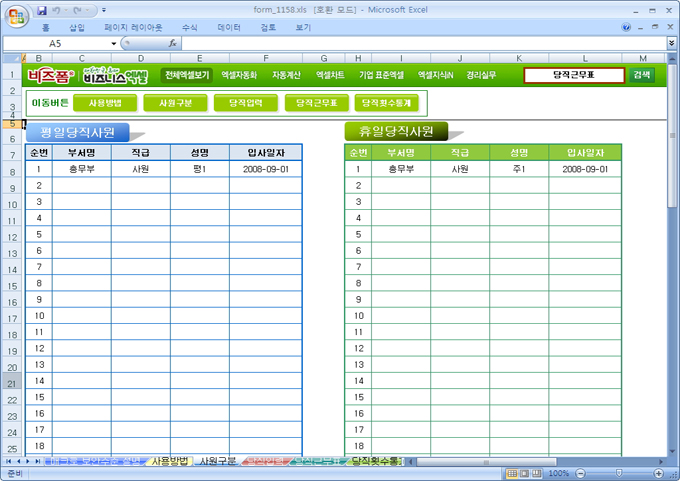Image resolution: width=680 pixels, height=481 pixels.
Task: Undo the last action from the quick toolbar
Action: pyautogui.click(x=58, y=9)
